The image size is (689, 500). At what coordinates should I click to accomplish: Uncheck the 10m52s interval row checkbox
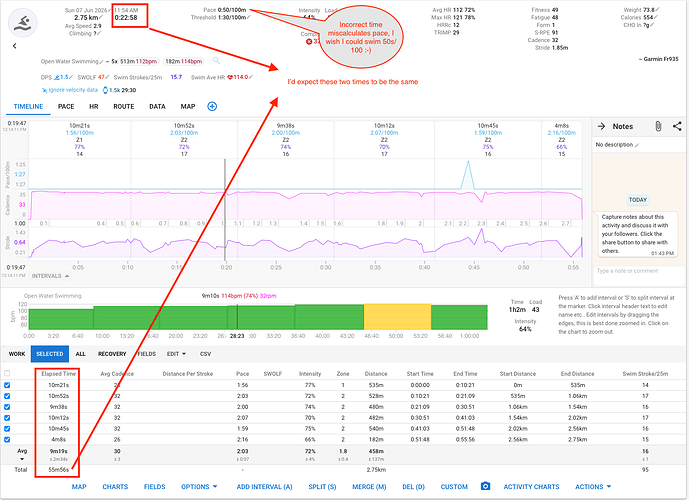click(x=7, y=396)
